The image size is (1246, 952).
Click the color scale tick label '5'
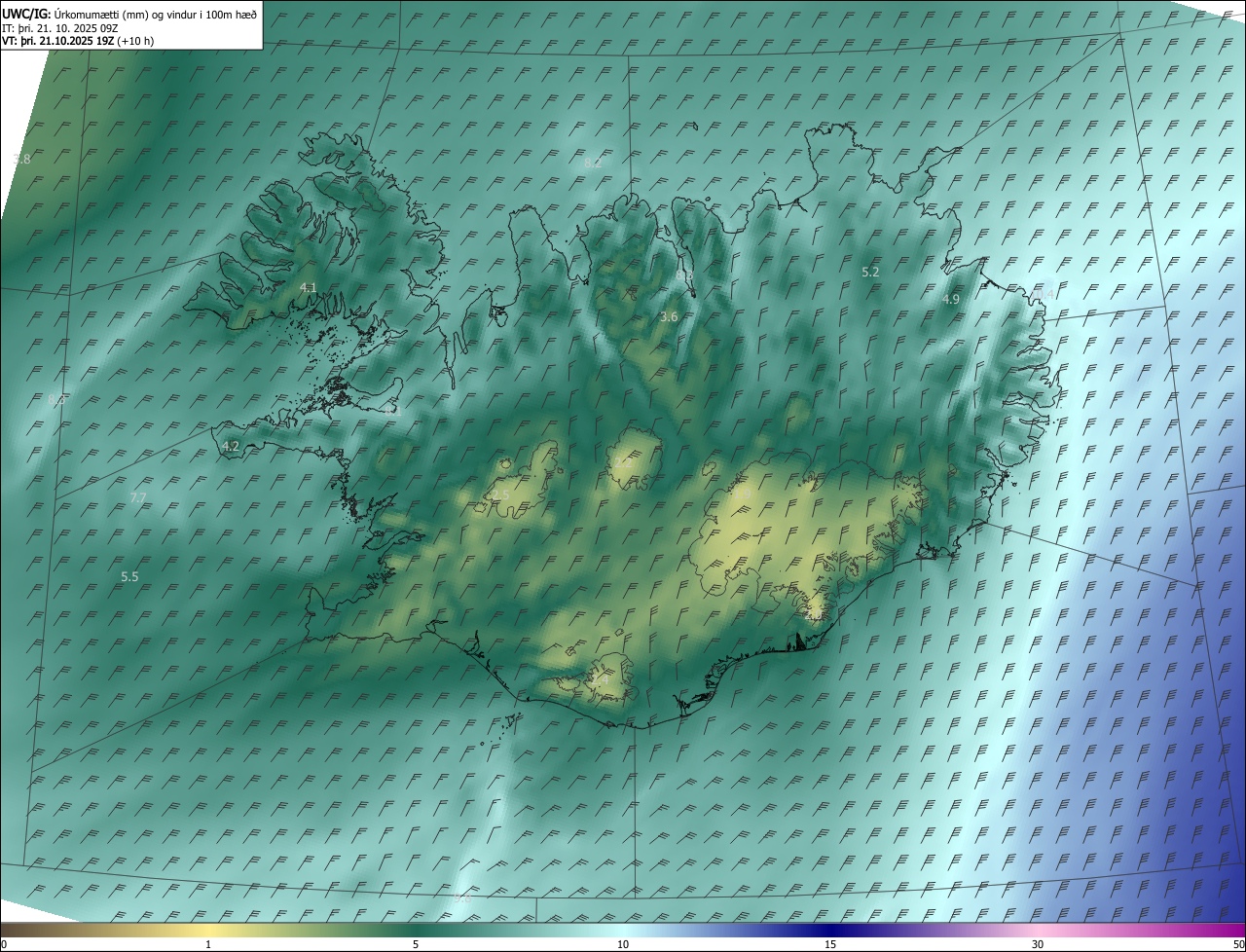click(x=416, y=944)
